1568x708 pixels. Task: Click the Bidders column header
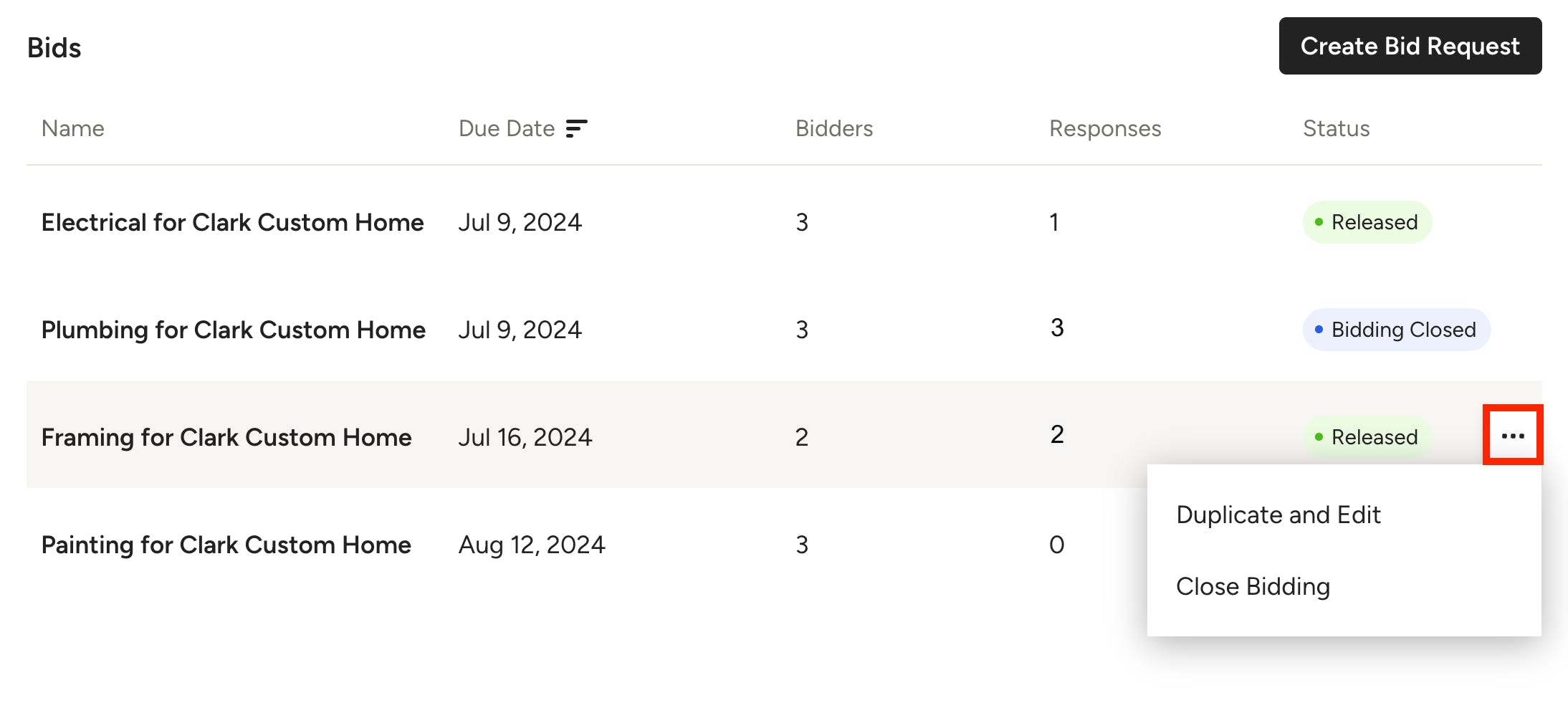834,128
